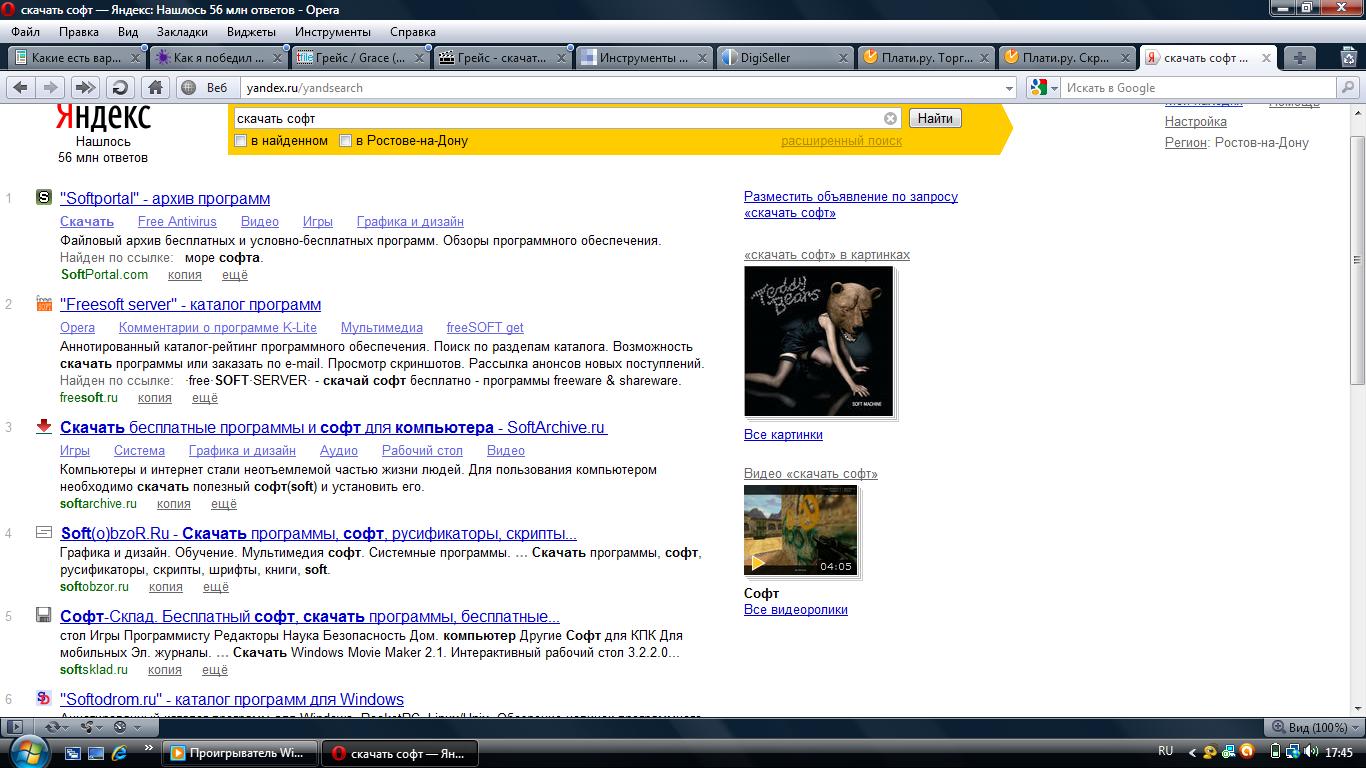Open the Google search engine dropdown
The width and height of the screenshot is (1366, 768).
(1054, 88)
